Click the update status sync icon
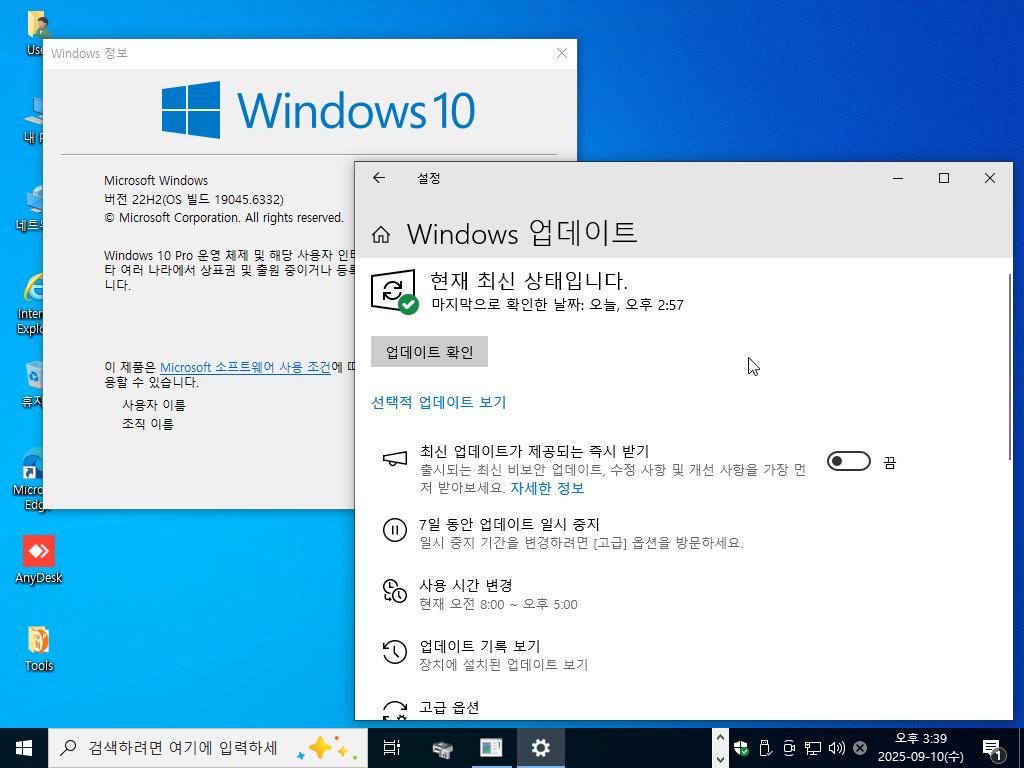This screenshot has height=768, width=1024. (394, 291)
